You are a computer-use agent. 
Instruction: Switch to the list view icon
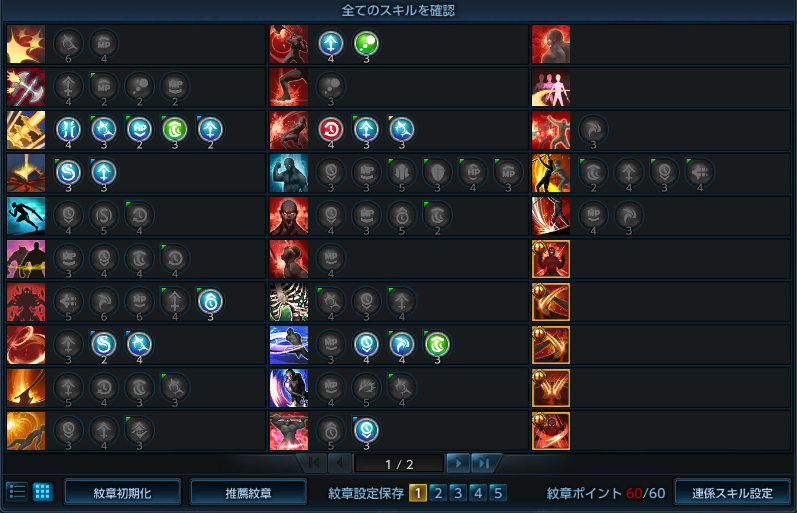pyautogui.click(x=17, y=492)
